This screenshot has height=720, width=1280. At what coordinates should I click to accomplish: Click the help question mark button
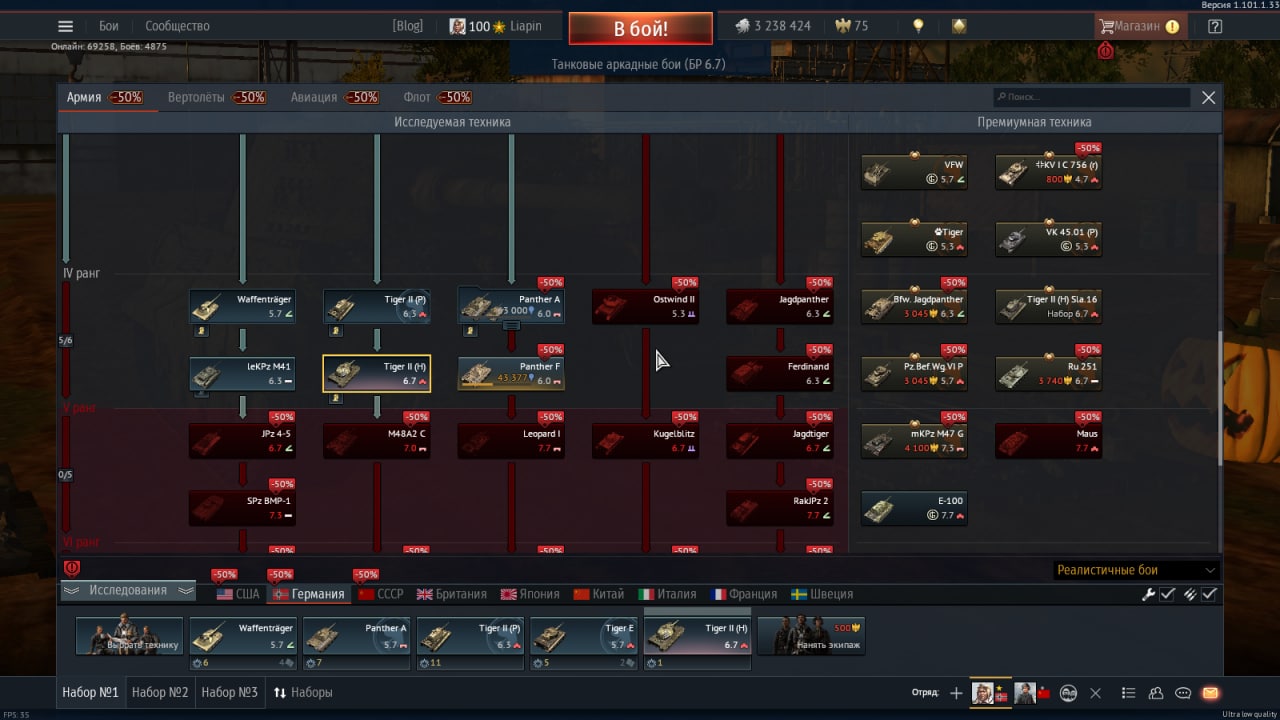(1215, 27)
